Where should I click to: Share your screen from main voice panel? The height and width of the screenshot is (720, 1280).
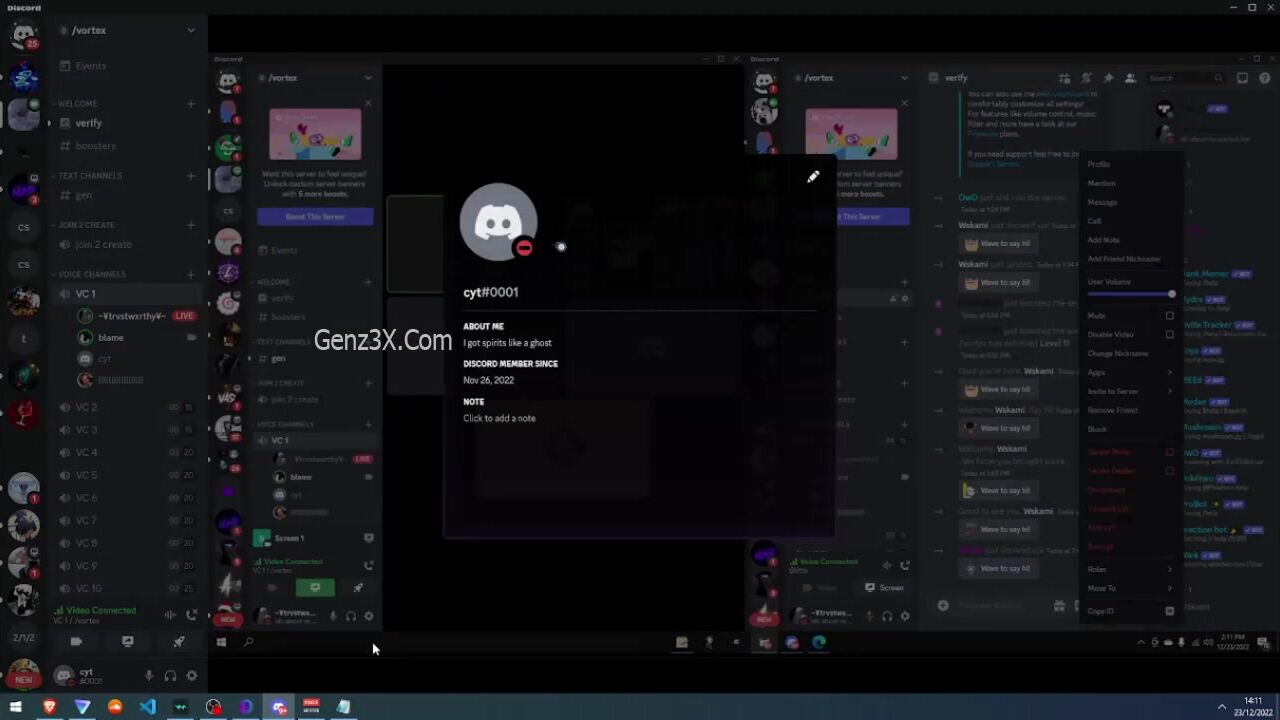127,642
